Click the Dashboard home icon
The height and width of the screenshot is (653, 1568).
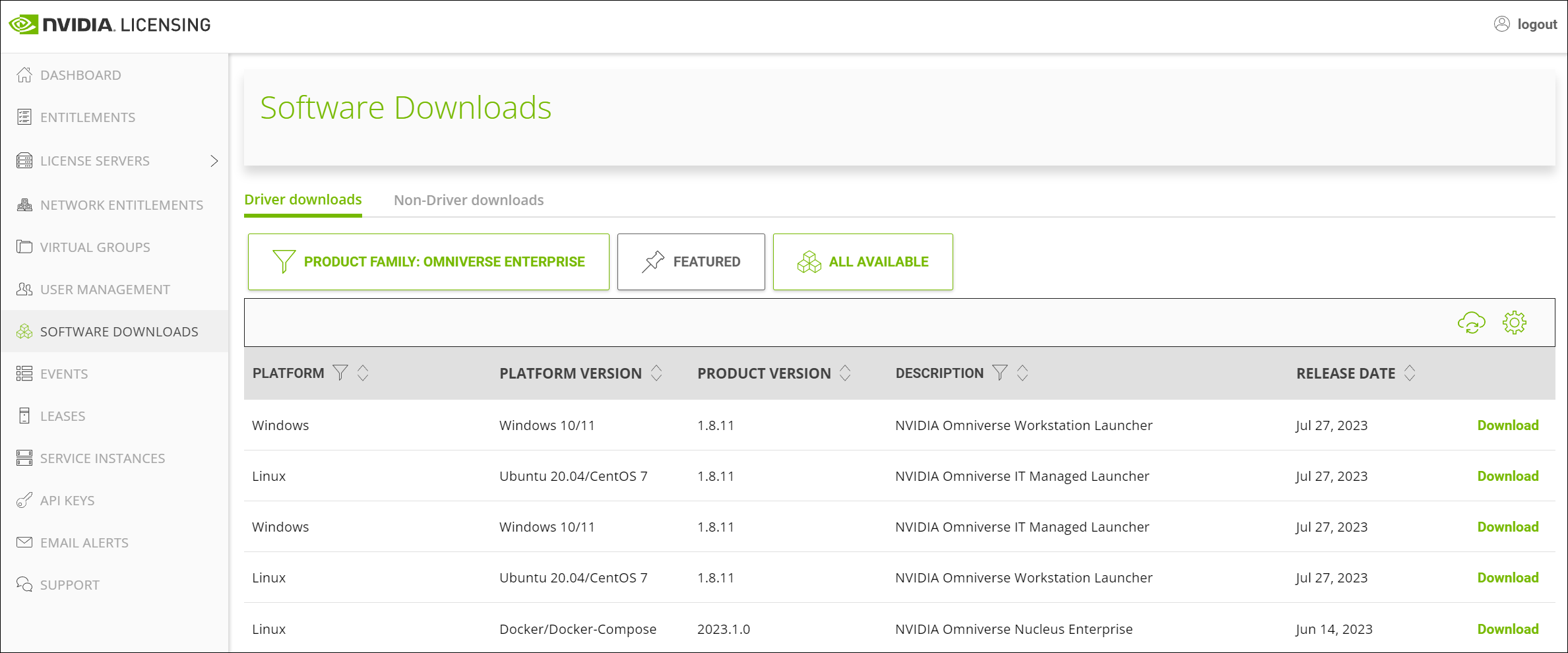[24, 75]
